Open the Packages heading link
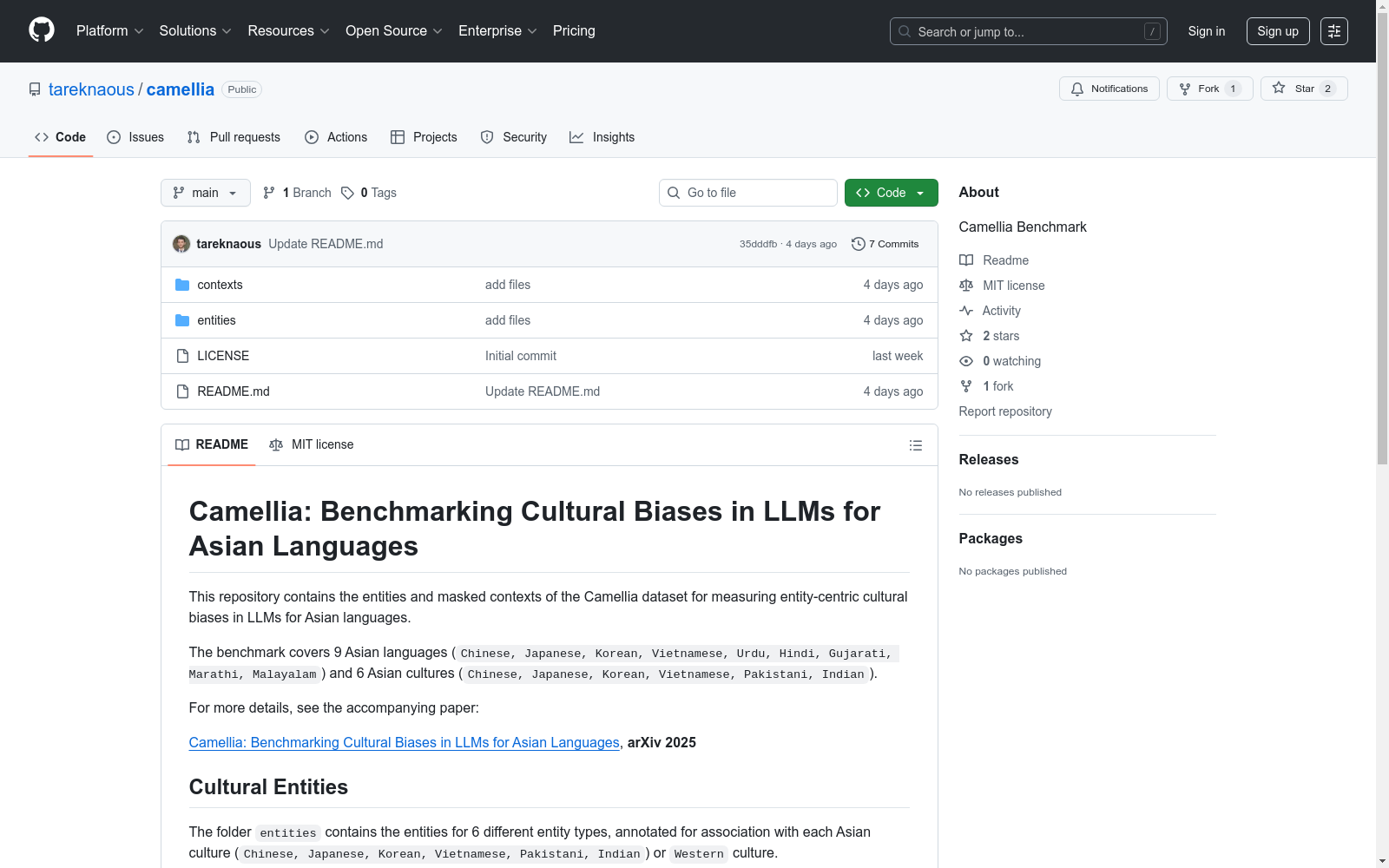The width and height of the screenshot is (1389, 868). [991, 539]
